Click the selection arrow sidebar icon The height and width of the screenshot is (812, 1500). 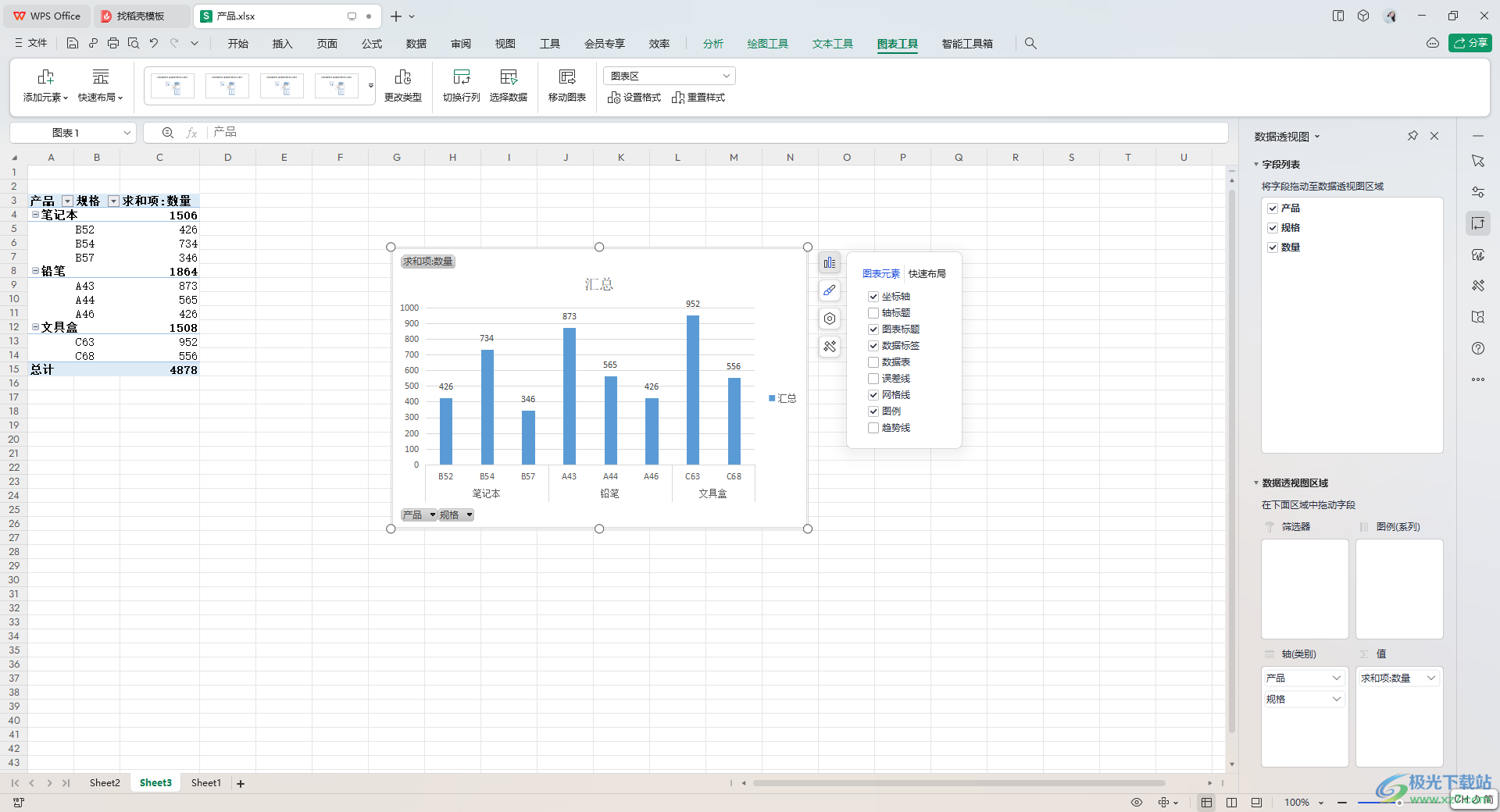click(1477, 161)
